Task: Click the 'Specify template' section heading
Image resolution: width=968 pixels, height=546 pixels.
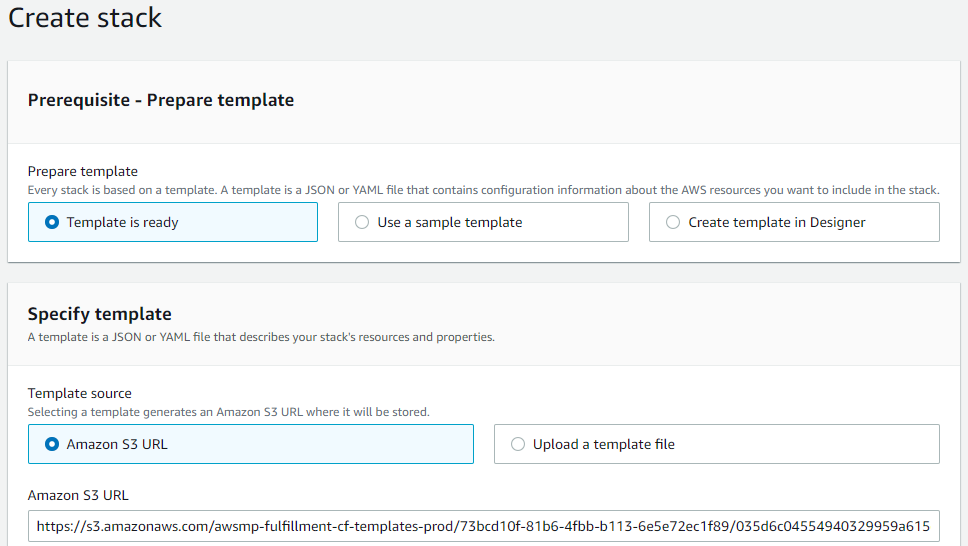Action: point(99,314)
